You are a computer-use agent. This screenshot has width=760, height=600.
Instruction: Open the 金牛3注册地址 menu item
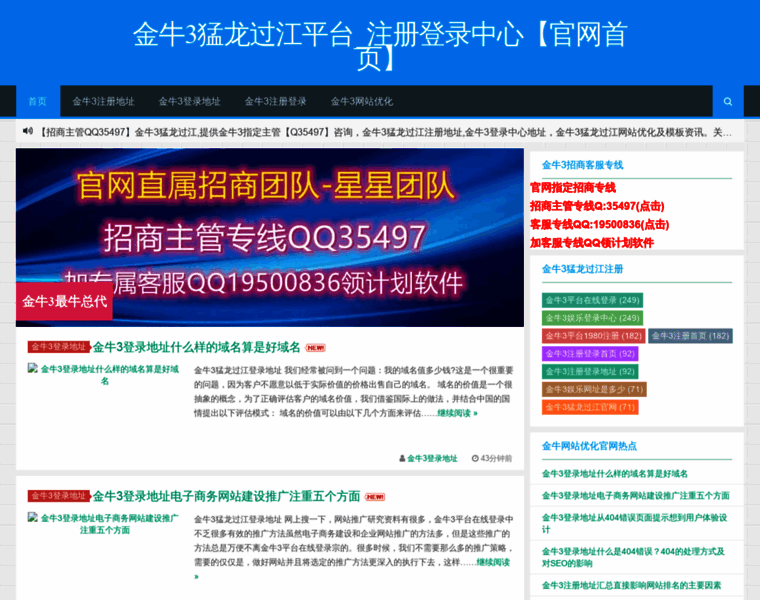(103, 102)
